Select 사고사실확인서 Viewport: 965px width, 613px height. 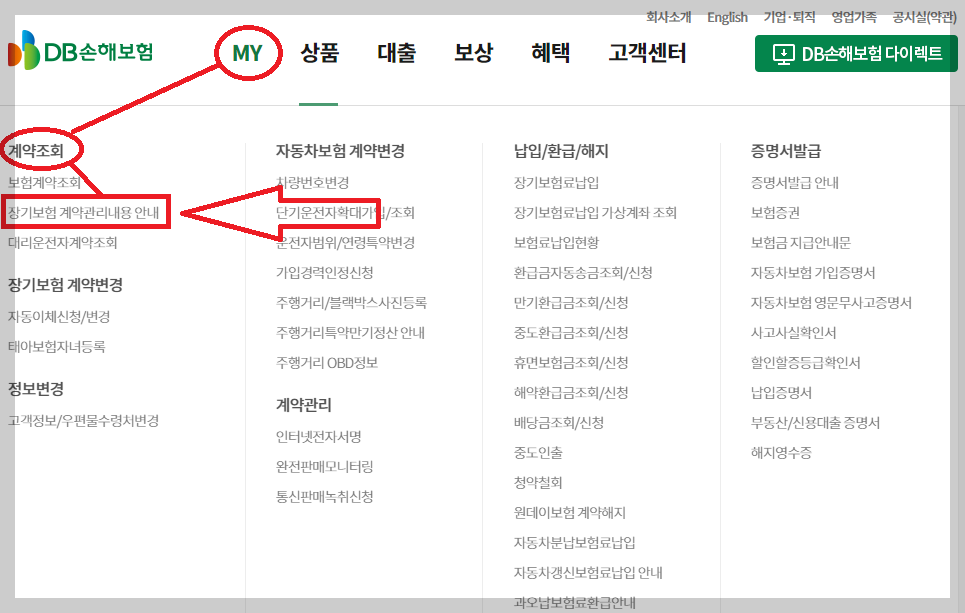click(793, 333)
